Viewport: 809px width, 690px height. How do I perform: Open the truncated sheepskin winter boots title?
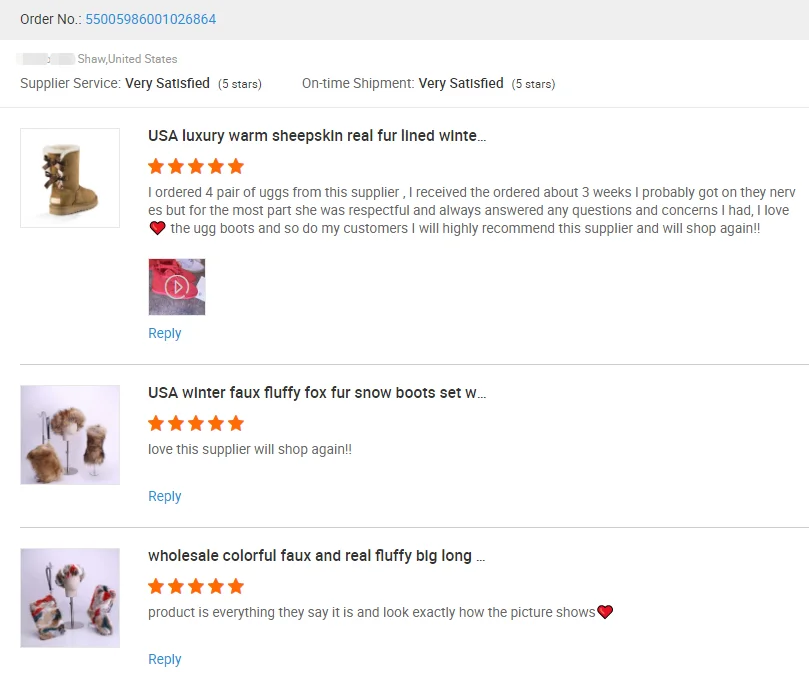tap(315, 135)
